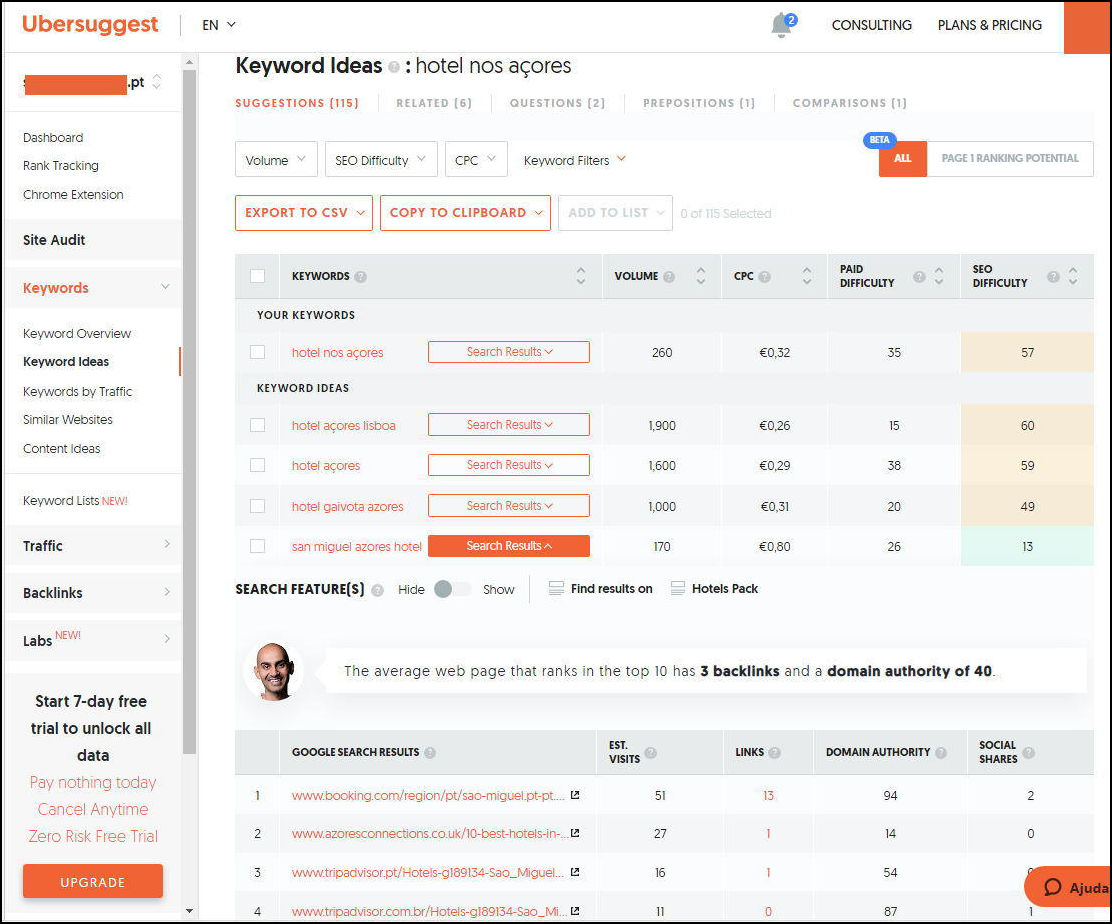The image size is (1112, 924).
Task: Open www.booking.com search result link
Action: click(x=428, y=796)
